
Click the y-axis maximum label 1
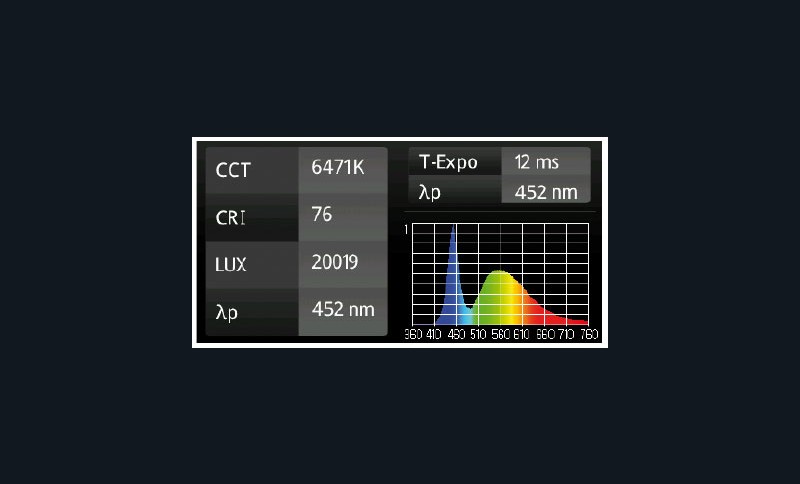406,230
